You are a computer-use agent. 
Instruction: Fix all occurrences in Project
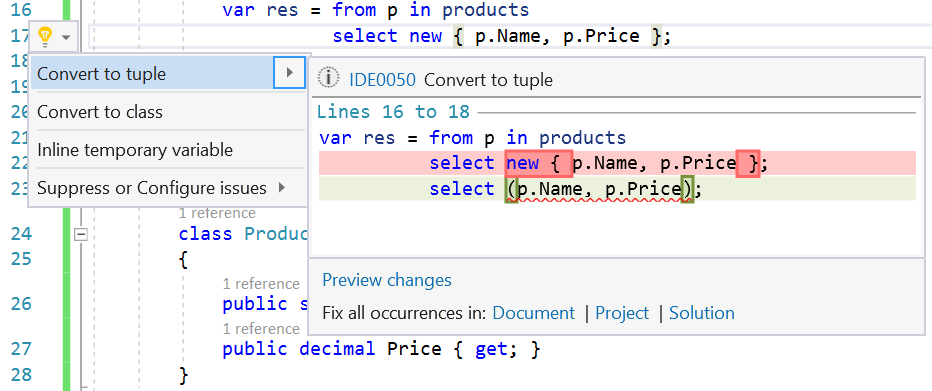point(622,313)
